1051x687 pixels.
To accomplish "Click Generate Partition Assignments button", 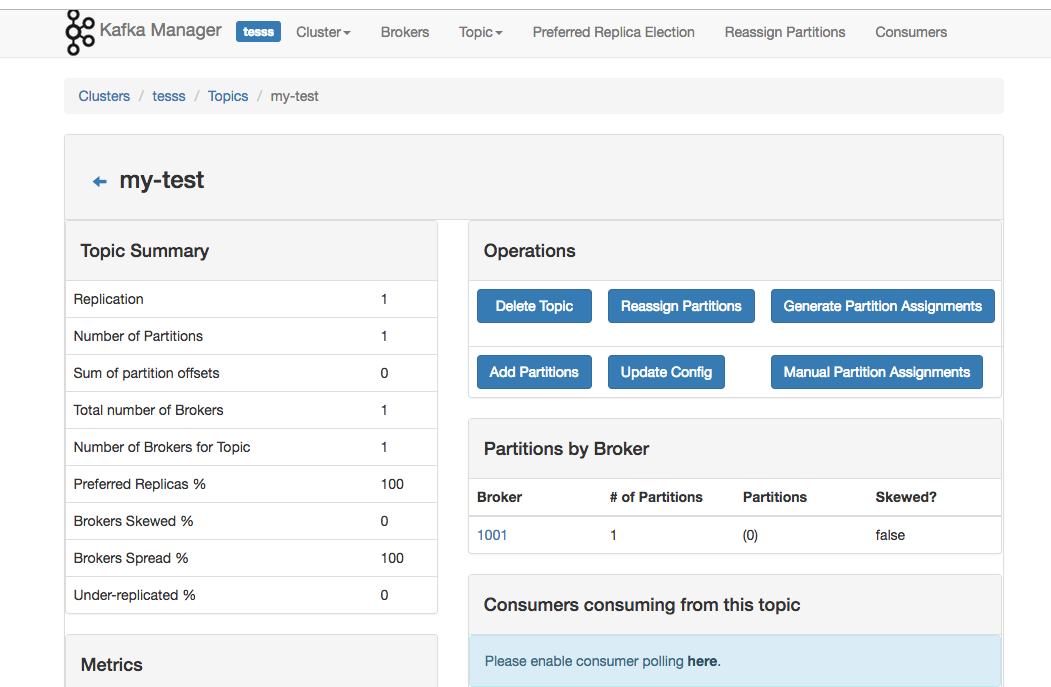I will tap(883, 306).
